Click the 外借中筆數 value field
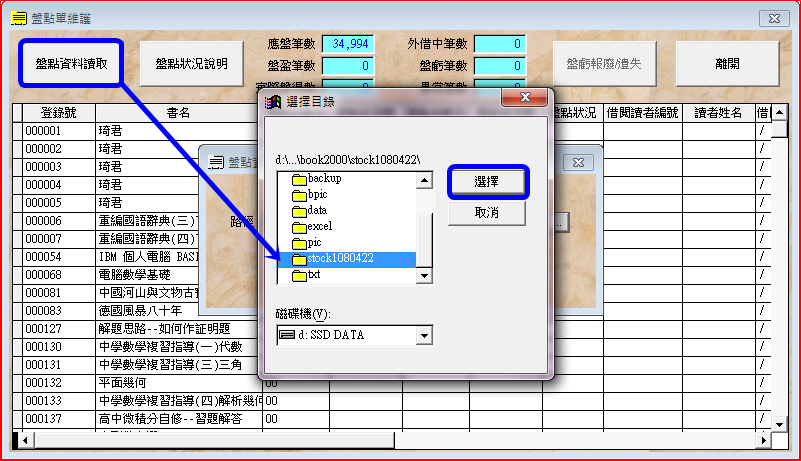The height and width of the screenshot is (461, 801). coord(500,44)
